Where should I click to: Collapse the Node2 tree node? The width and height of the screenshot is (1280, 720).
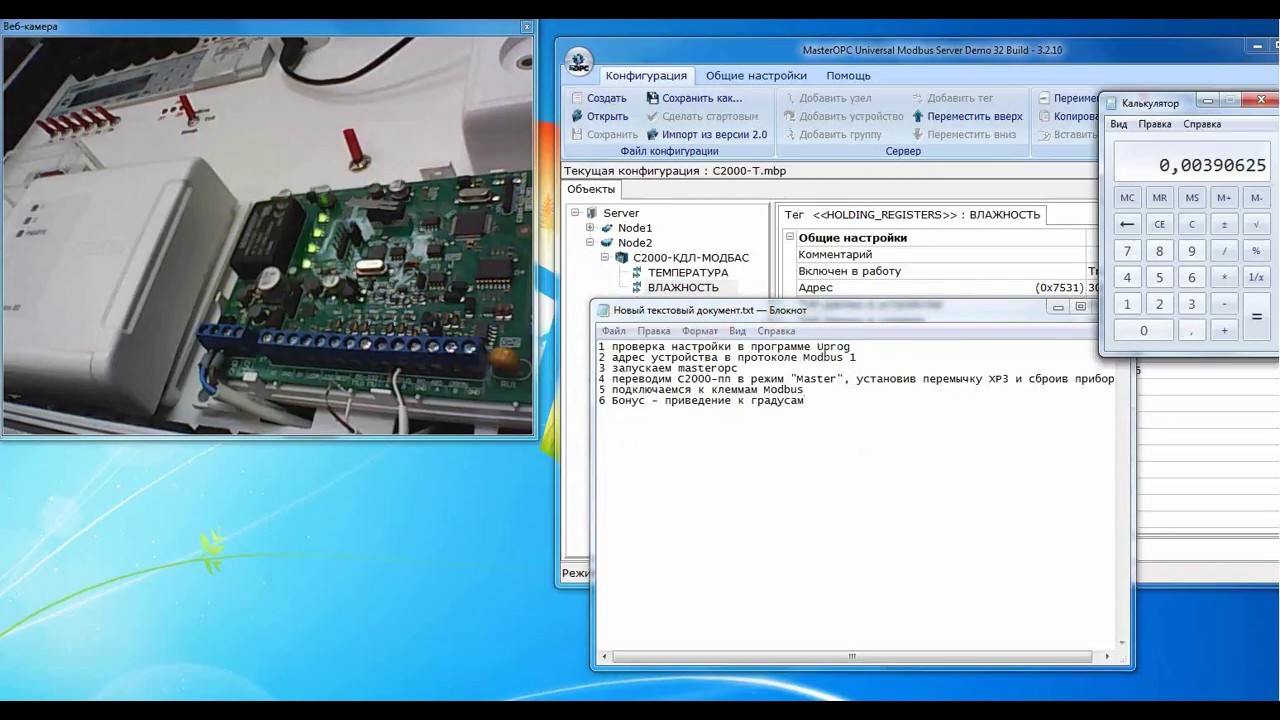tap(590, 243)
